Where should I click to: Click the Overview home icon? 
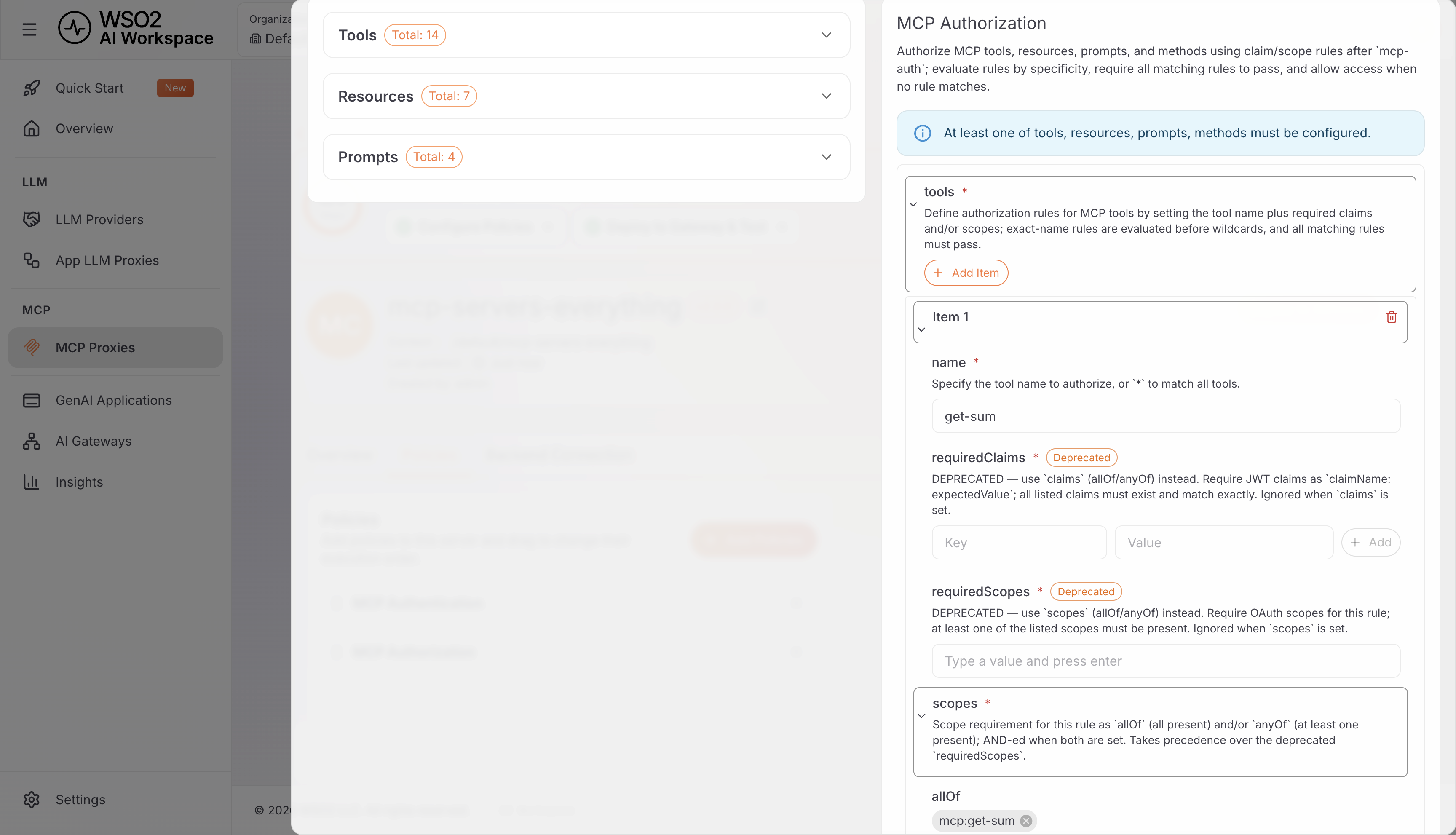click(32, 128)
